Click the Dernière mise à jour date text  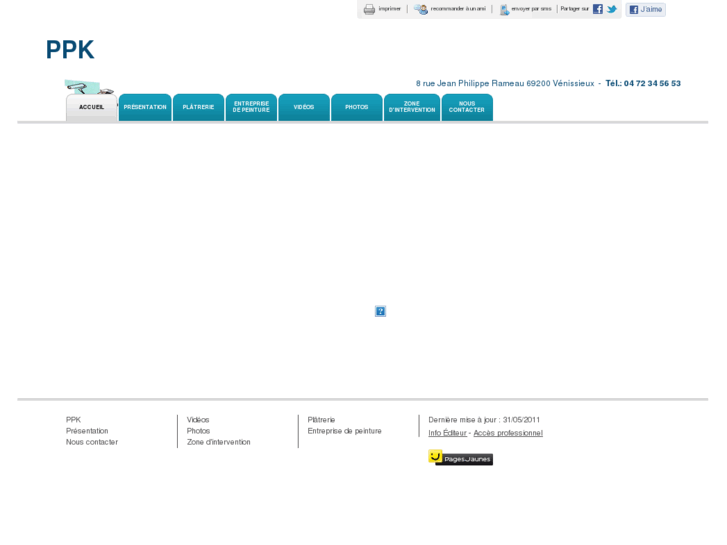(x=484, y=420)
